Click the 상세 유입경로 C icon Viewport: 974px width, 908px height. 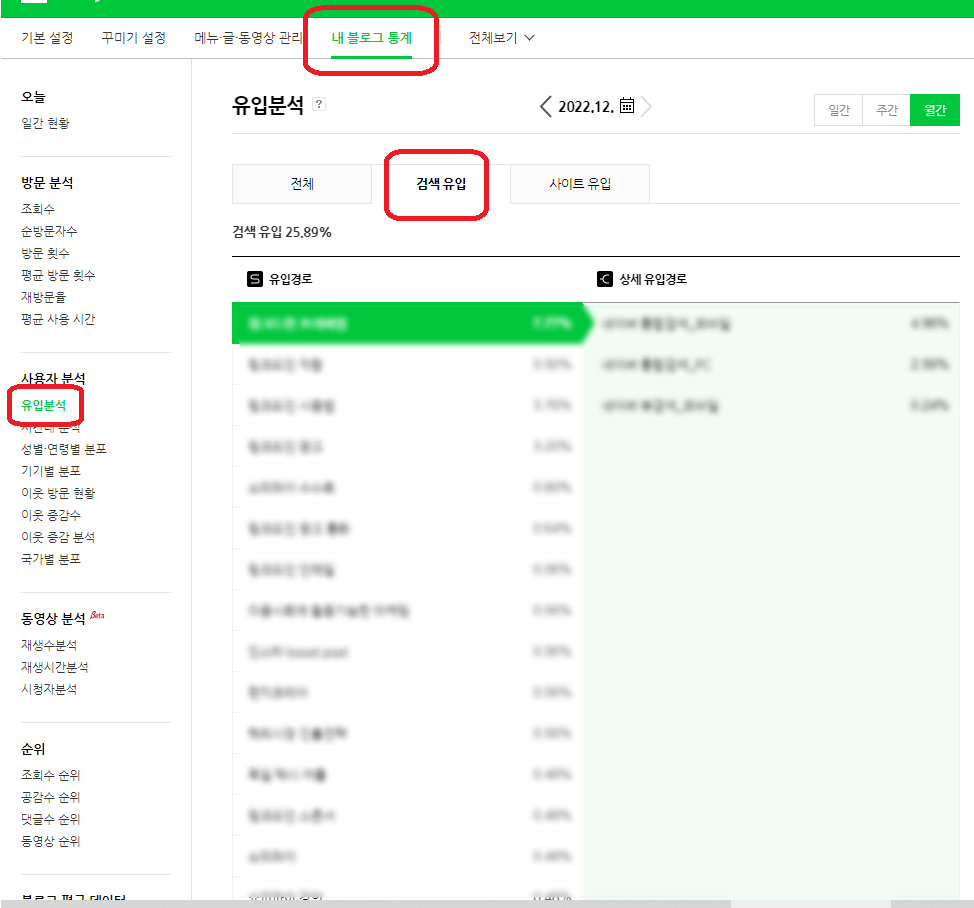[604, 279]
